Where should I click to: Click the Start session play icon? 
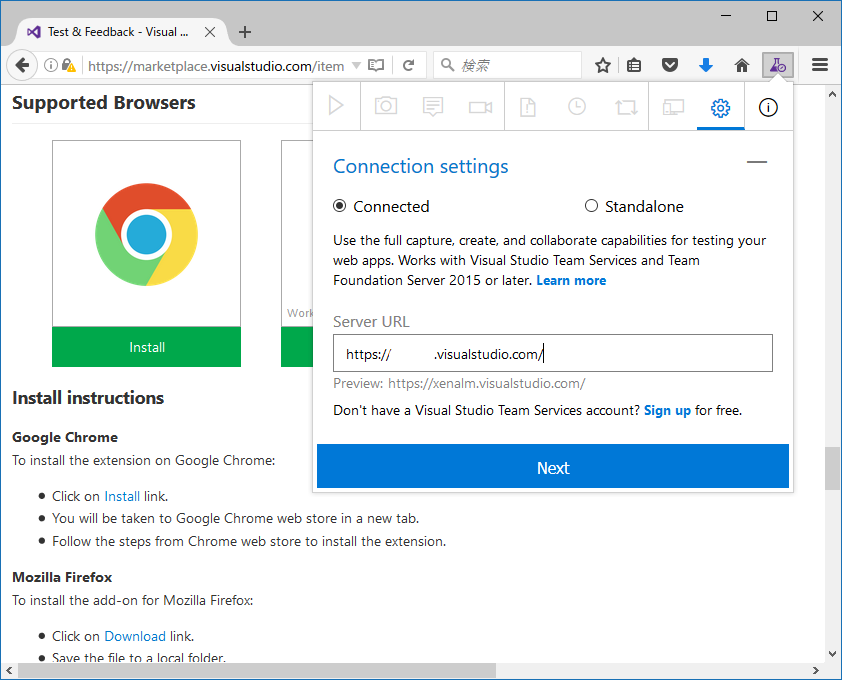tap(336, 106)
